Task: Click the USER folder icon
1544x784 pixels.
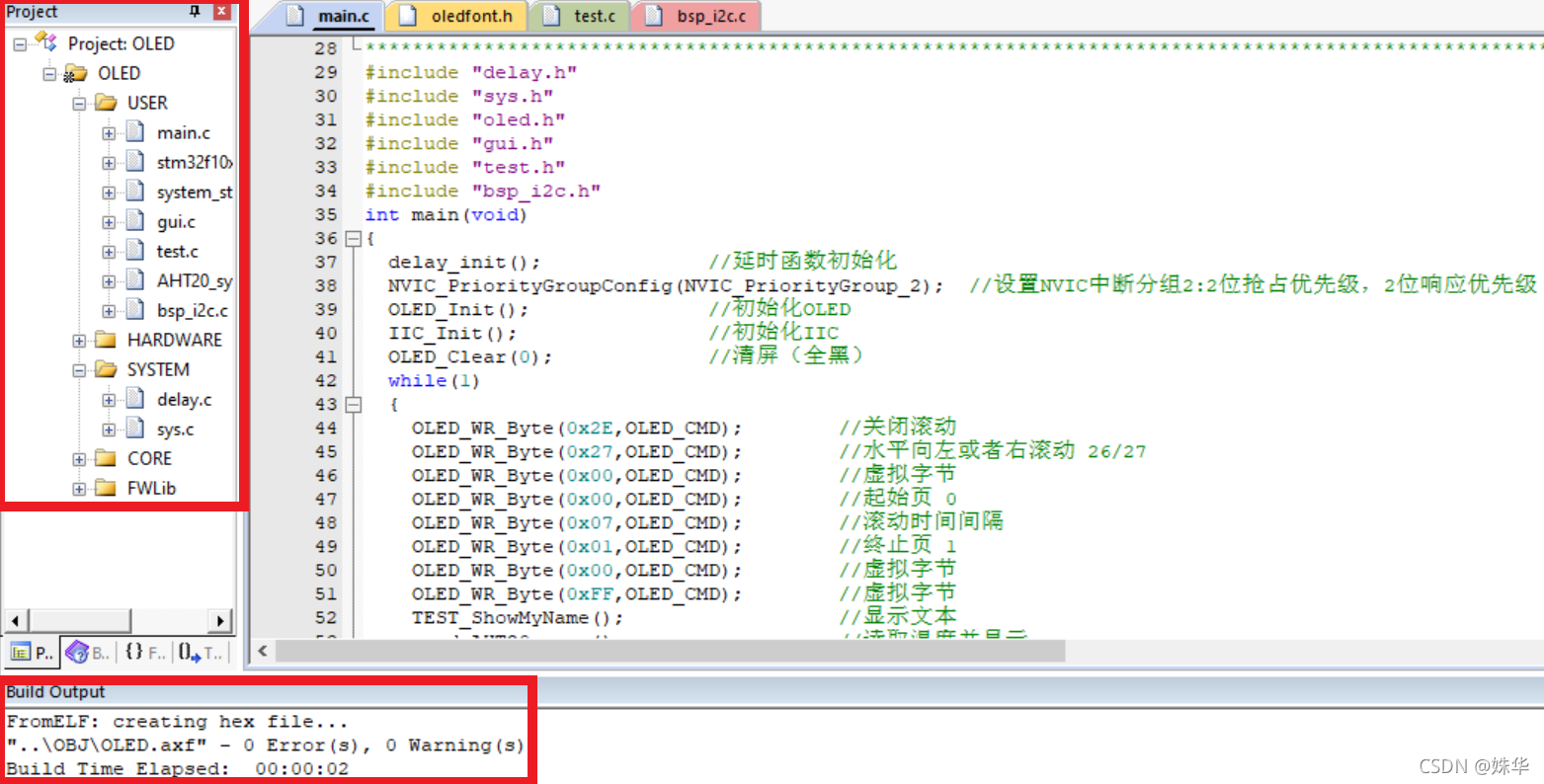Action: pos(106,103)
